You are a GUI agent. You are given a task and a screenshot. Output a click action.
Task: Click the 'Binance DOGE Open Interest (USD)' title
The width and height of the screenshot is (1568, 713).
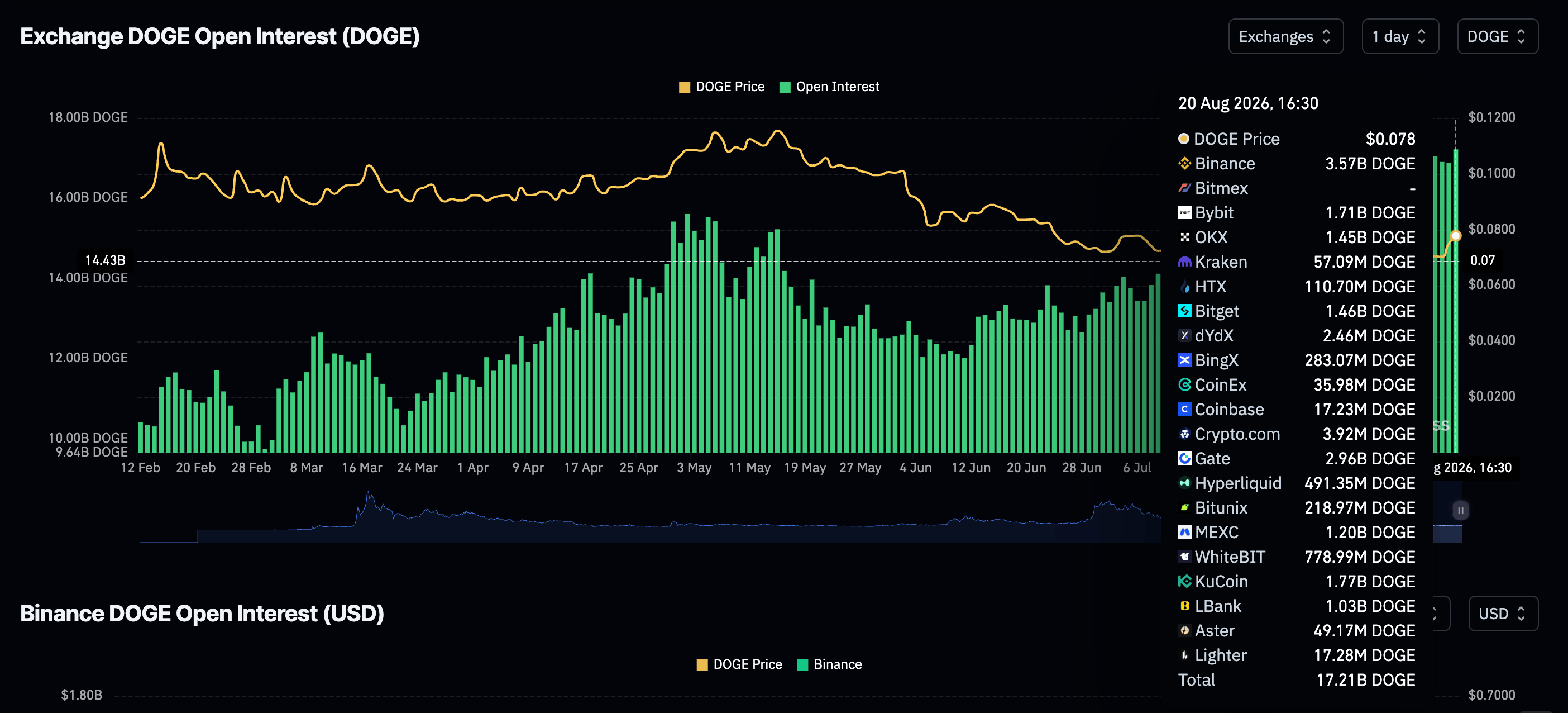[x=202, y=613]
